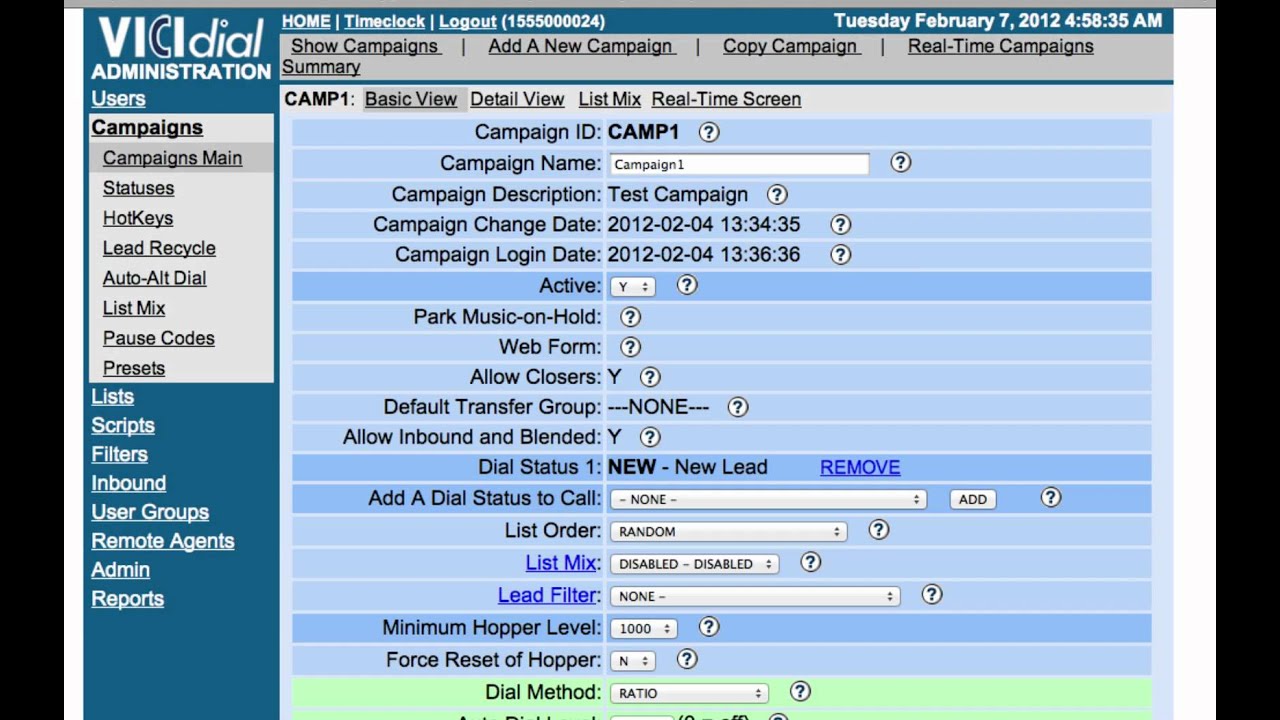Image resolution: width=1280 pixels, height=720 pixels.
Task: Open help icon for Campaign ID
Action: coord(709,132)
